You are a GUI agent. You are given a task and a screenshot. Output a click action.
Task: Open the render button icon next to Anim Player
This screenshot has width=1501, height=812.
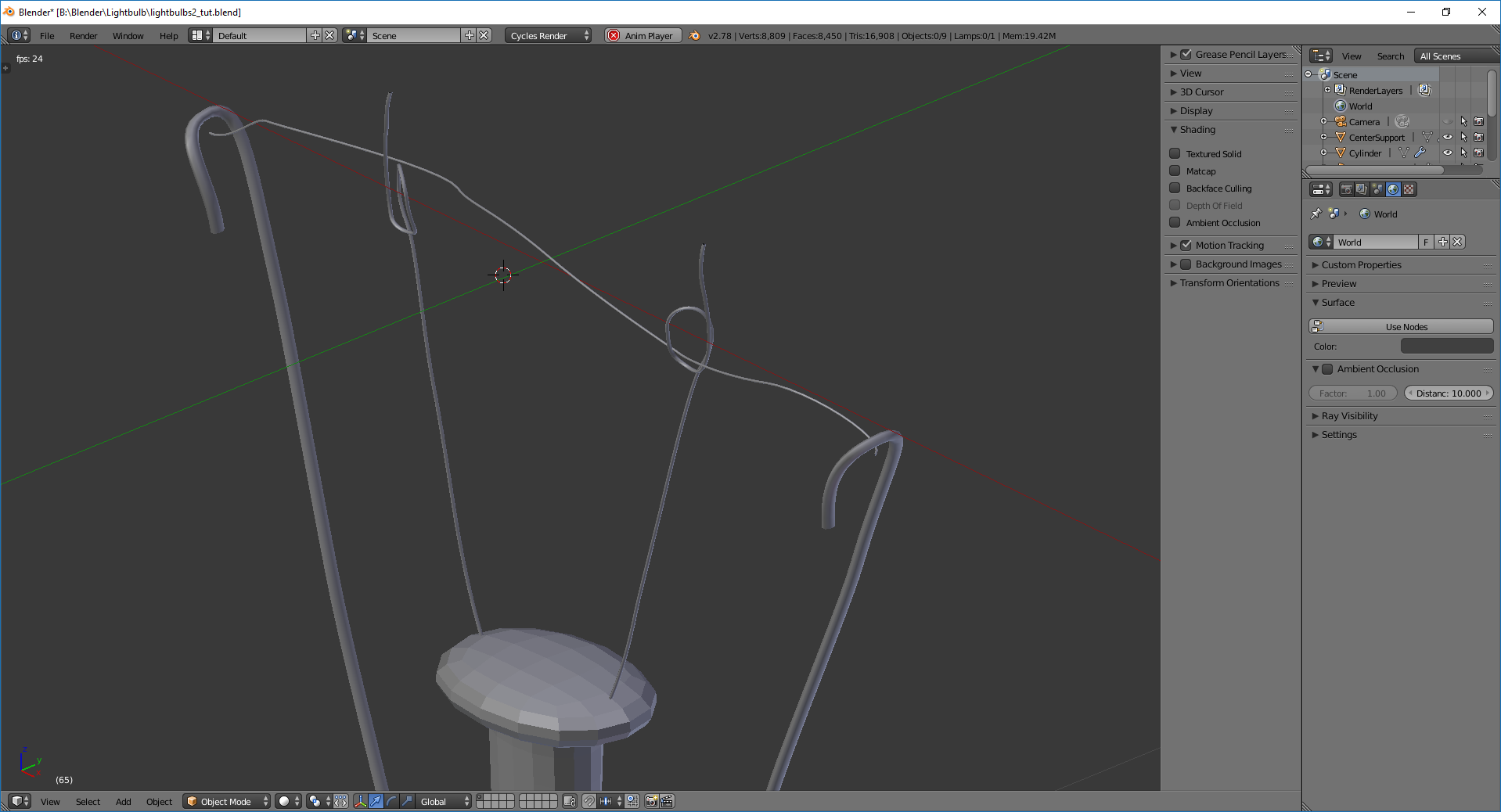693,35
